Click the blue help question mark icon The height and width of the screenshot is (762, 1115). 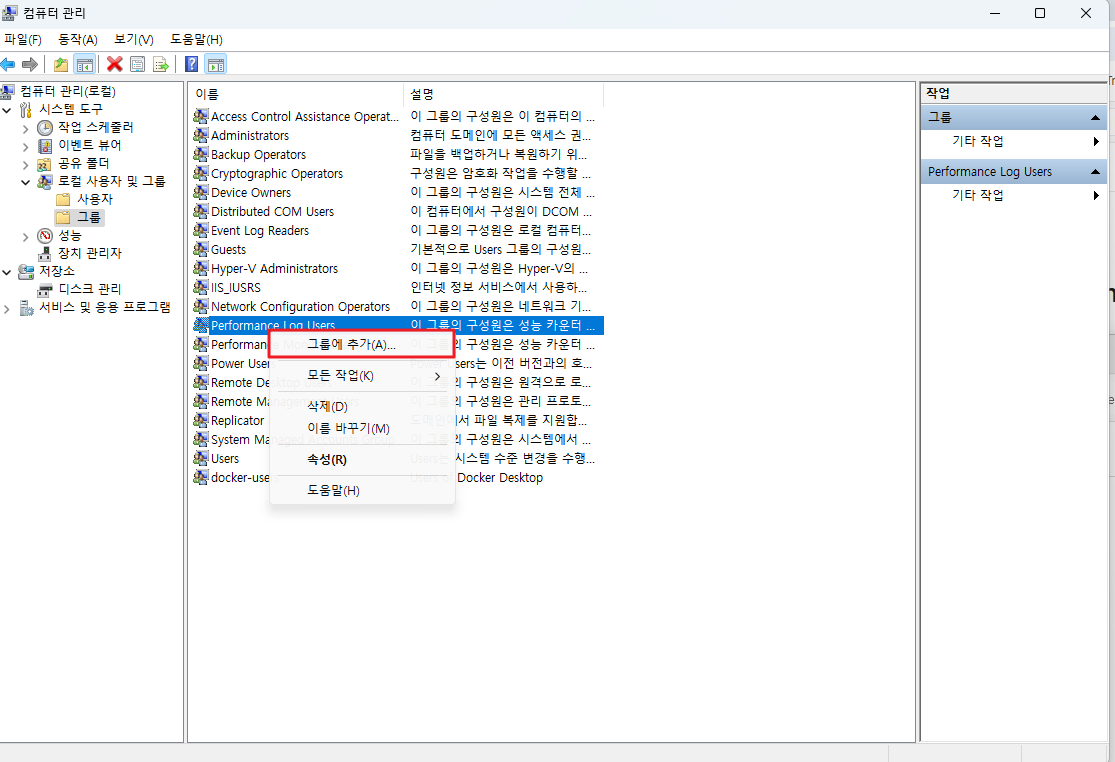coord(191,64)
